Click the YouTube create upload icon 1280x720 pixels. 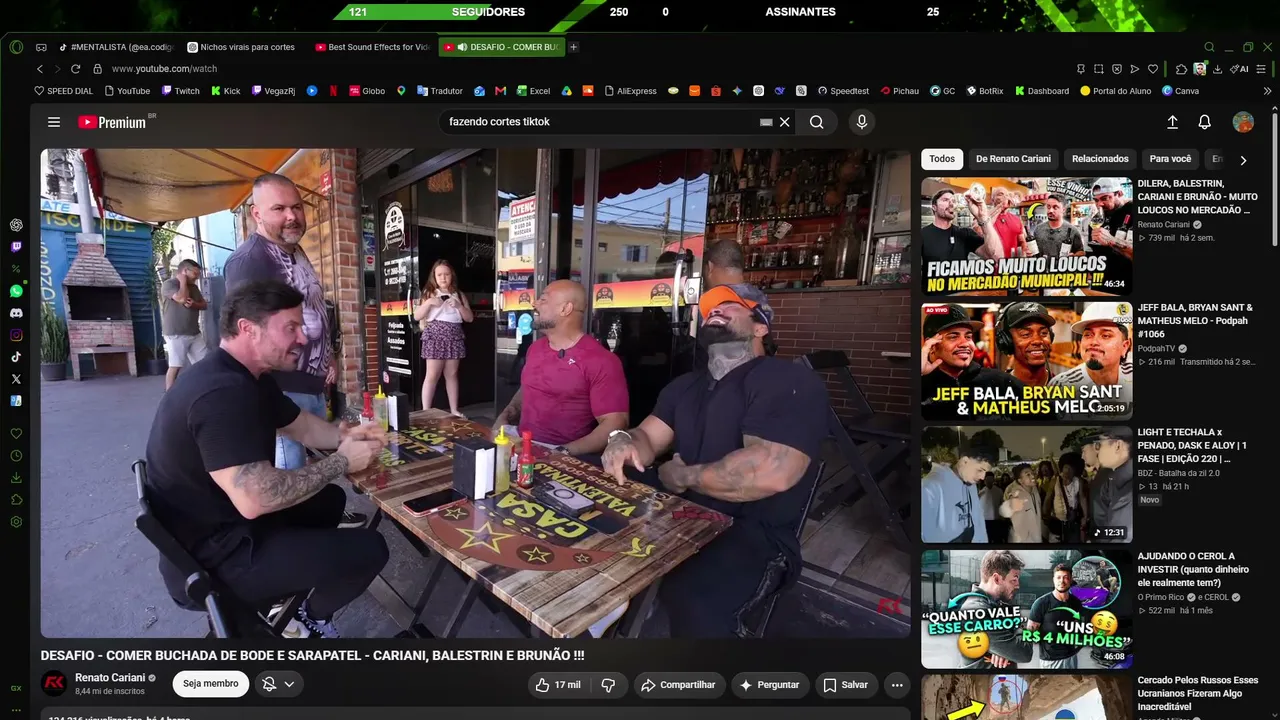point(1173,122)
